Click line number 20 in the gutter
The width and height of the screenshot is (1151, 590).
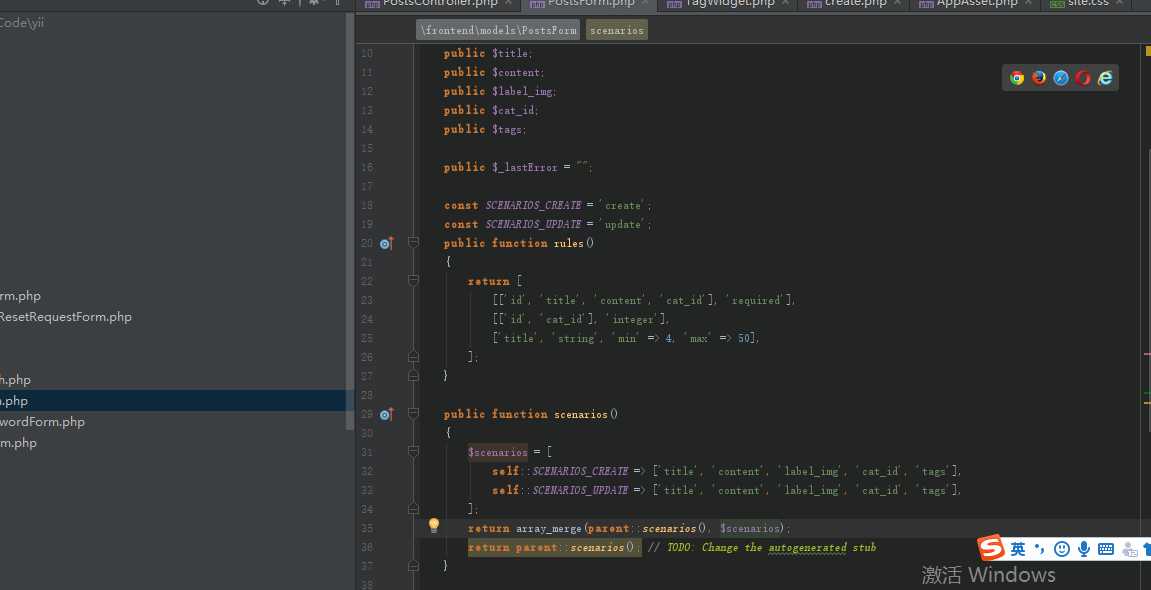[366, 243]
